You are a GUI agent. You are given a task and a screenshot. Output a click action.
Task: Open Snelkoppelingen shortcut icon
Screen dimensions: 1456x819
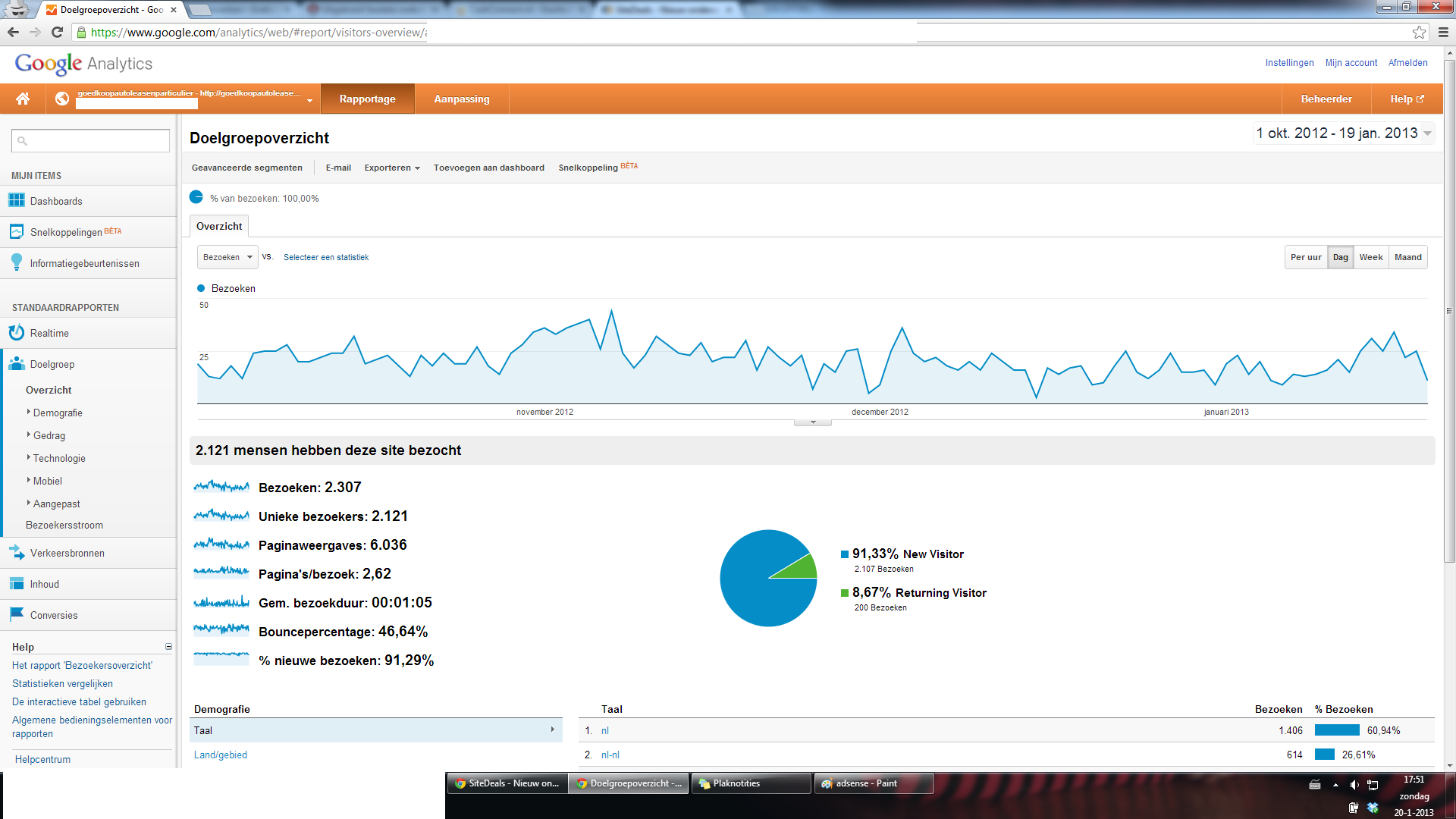tap(17, 231)
